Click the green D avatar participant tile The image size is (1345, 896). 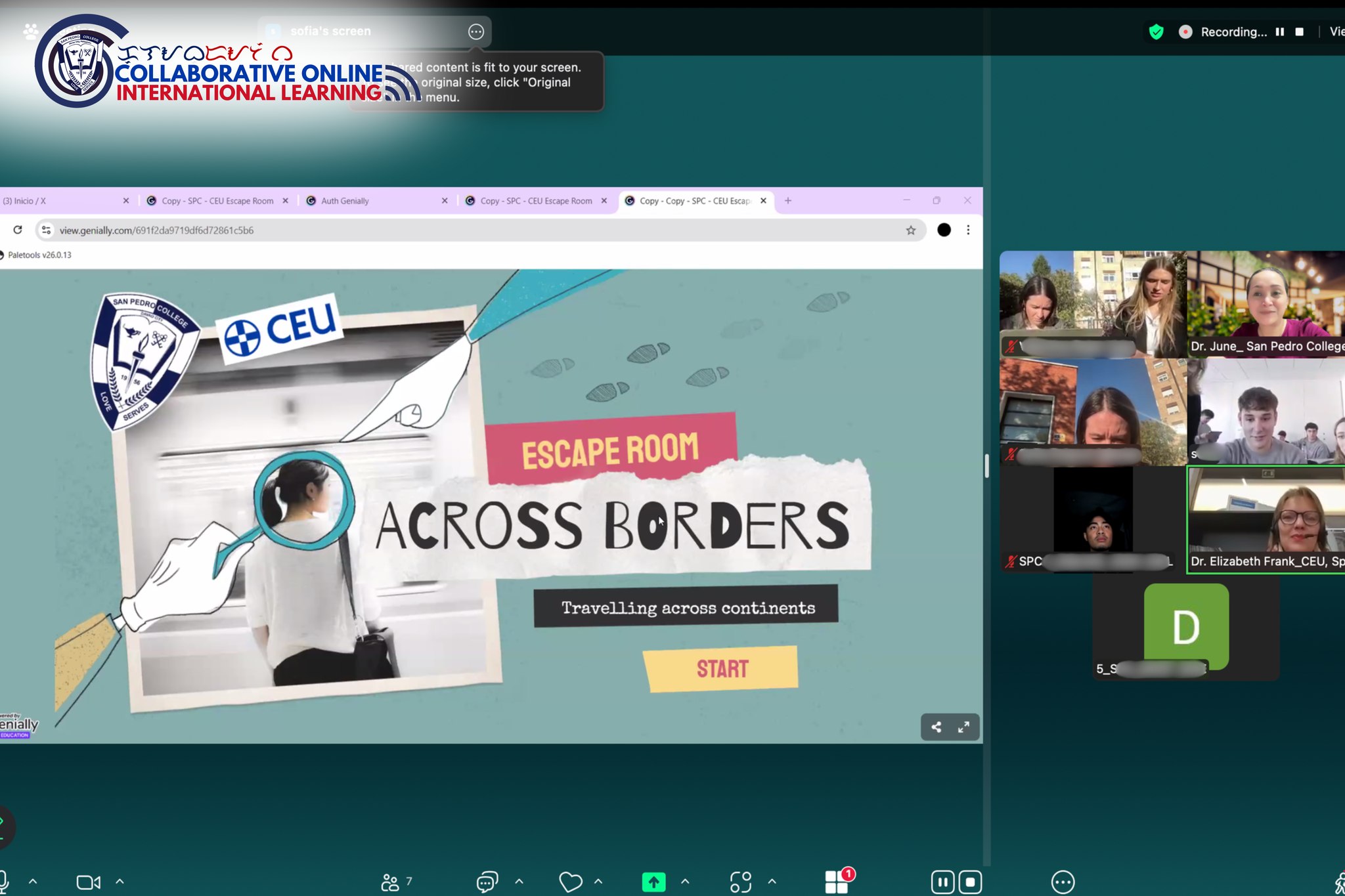(1186, 627)
